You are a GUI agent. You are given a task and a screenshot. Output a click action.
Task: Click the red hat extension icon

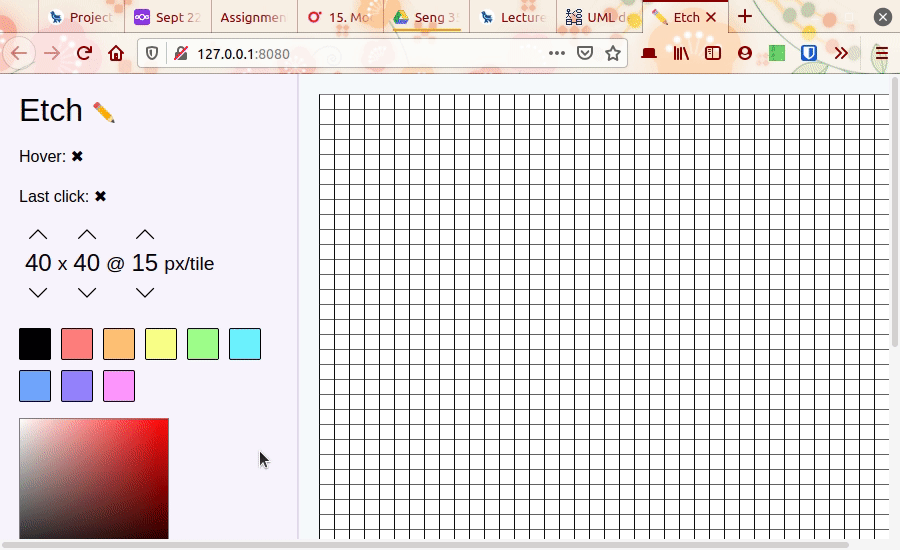(649, 53)
